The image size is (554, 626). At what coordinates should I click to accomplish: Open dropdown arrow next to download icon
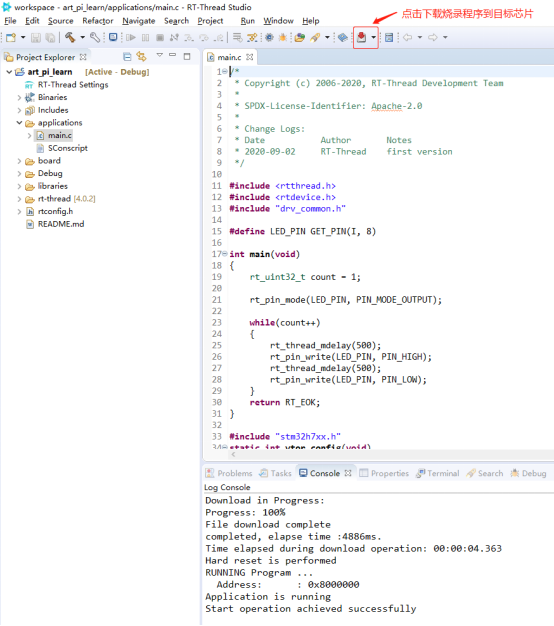[373, 38]
